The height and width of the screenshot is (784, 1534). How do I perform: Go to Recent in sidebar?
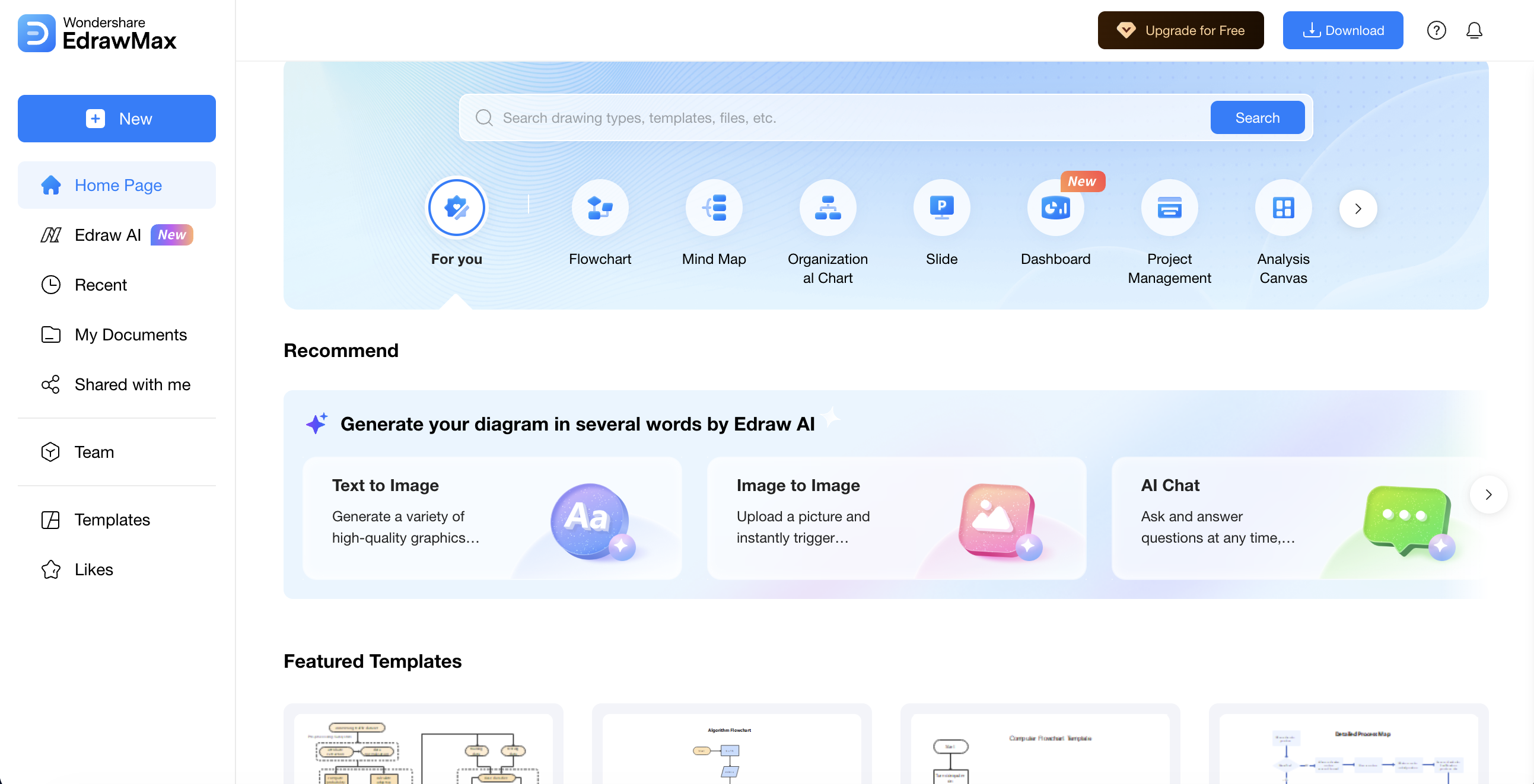pos(101,285)
